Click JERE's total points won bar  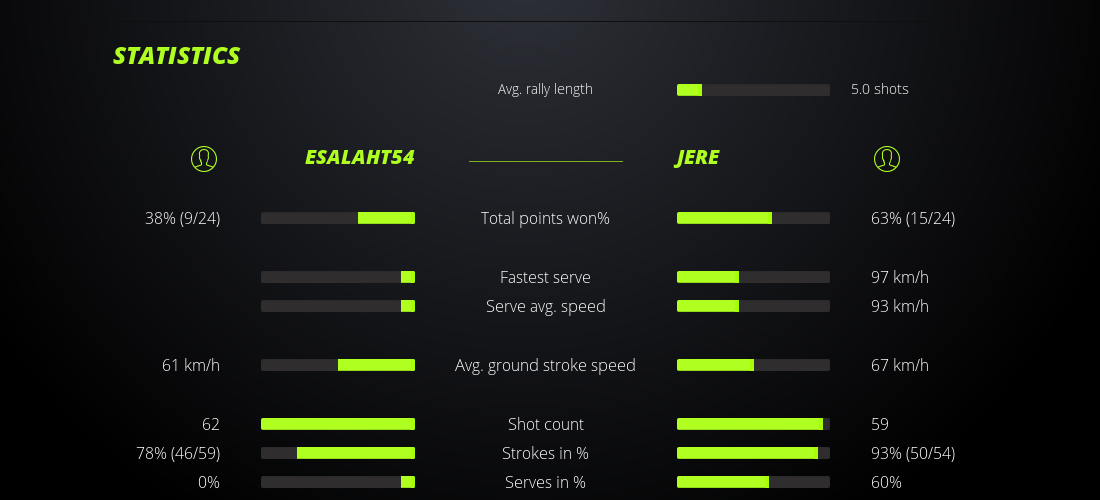[x=753, y=218]
